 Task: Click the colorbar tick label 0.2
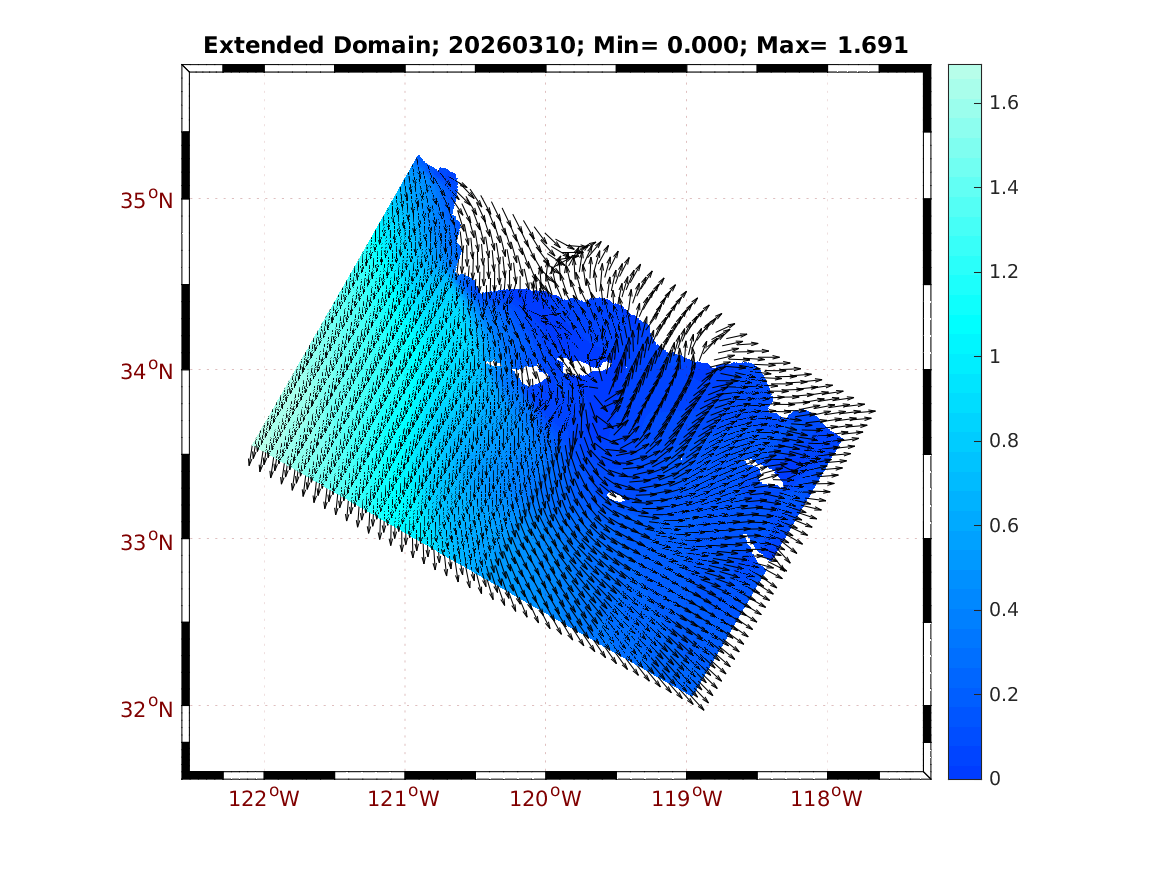[x=1007, y=695]
